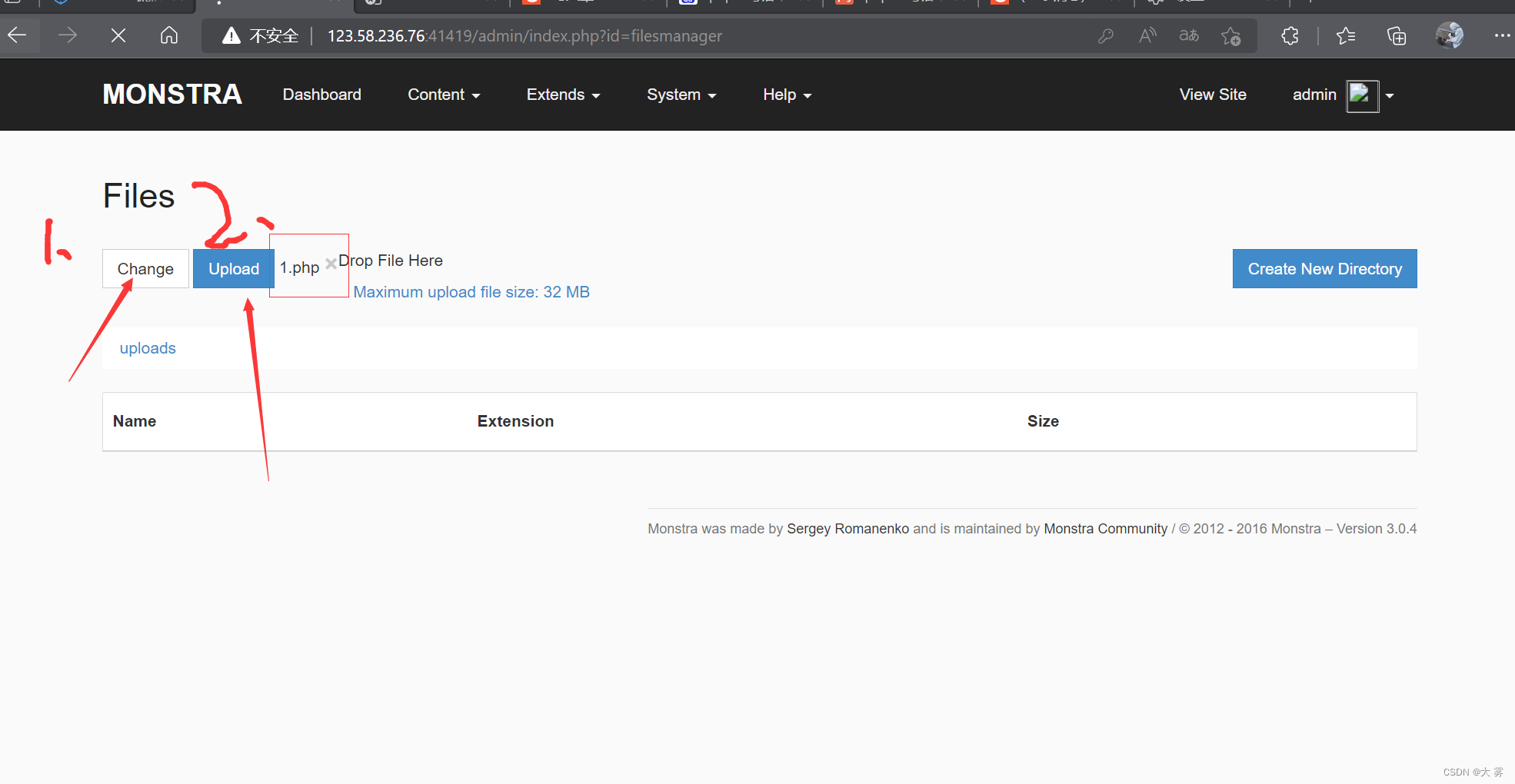Go to Dashboard in navigation

tap(321, 95)
